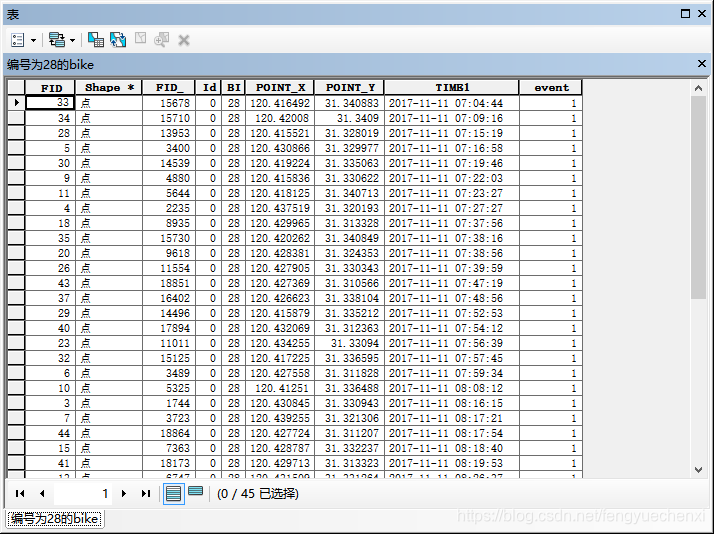Click the POINT_Y column header
Screen dimensions: 714x534
[x=349, y=87]
